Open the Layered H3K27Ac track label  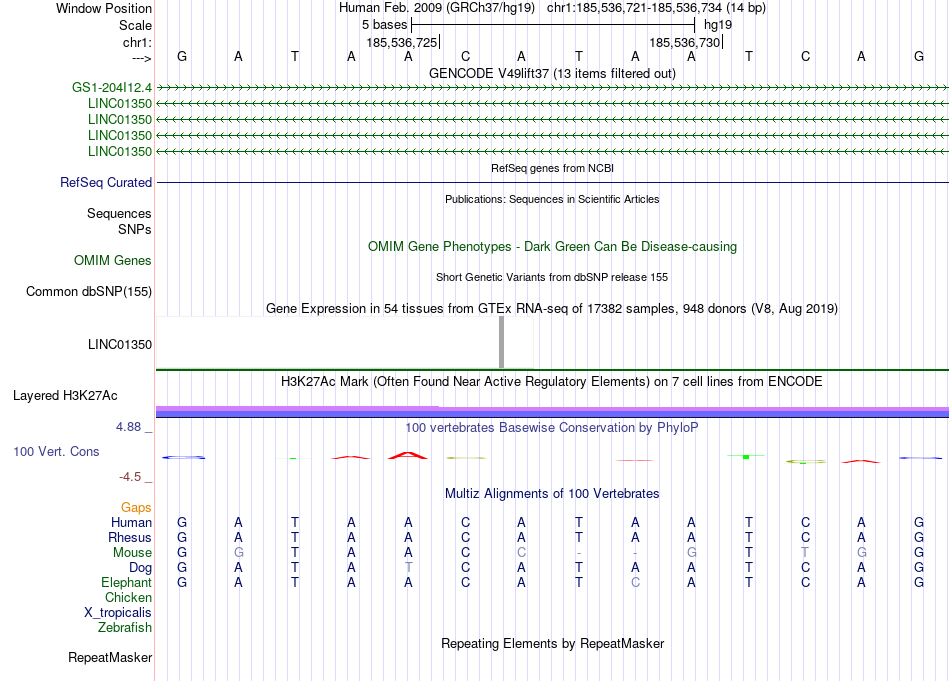coord(65,396)
